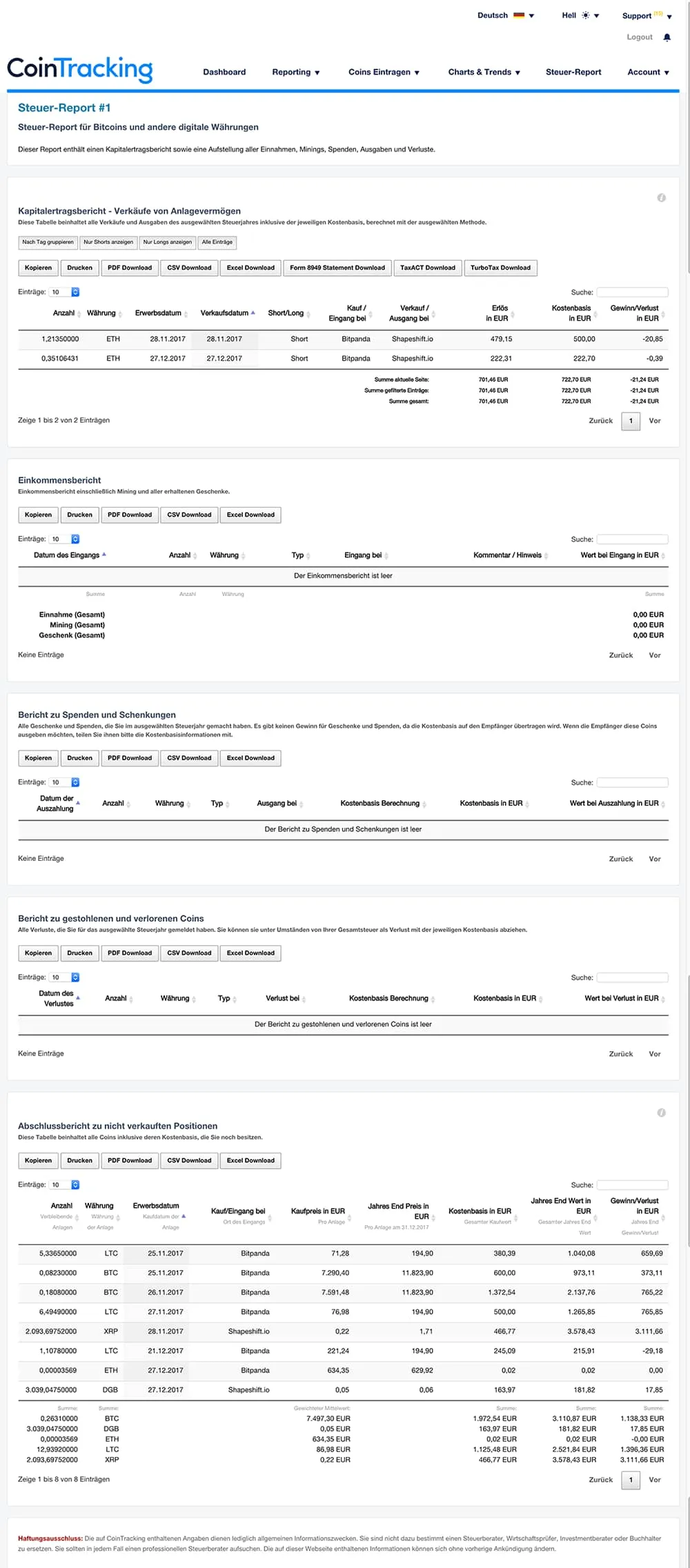
Task: Click Excel Download in Abschlussbericht section
Action: [x=250, y=1161]
